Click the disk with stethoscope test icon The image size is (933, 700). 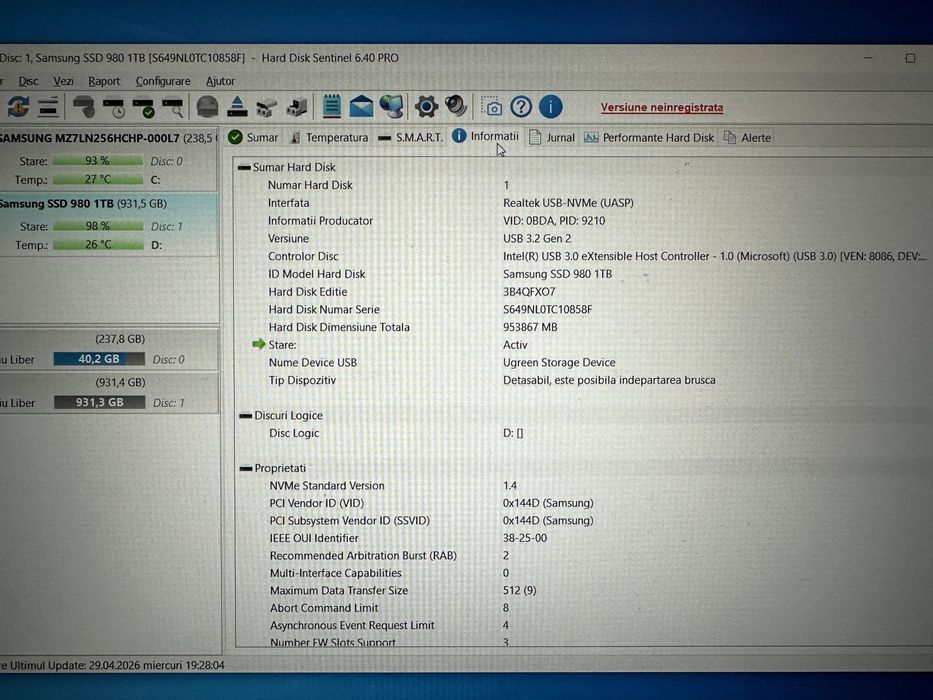(84, 107)
